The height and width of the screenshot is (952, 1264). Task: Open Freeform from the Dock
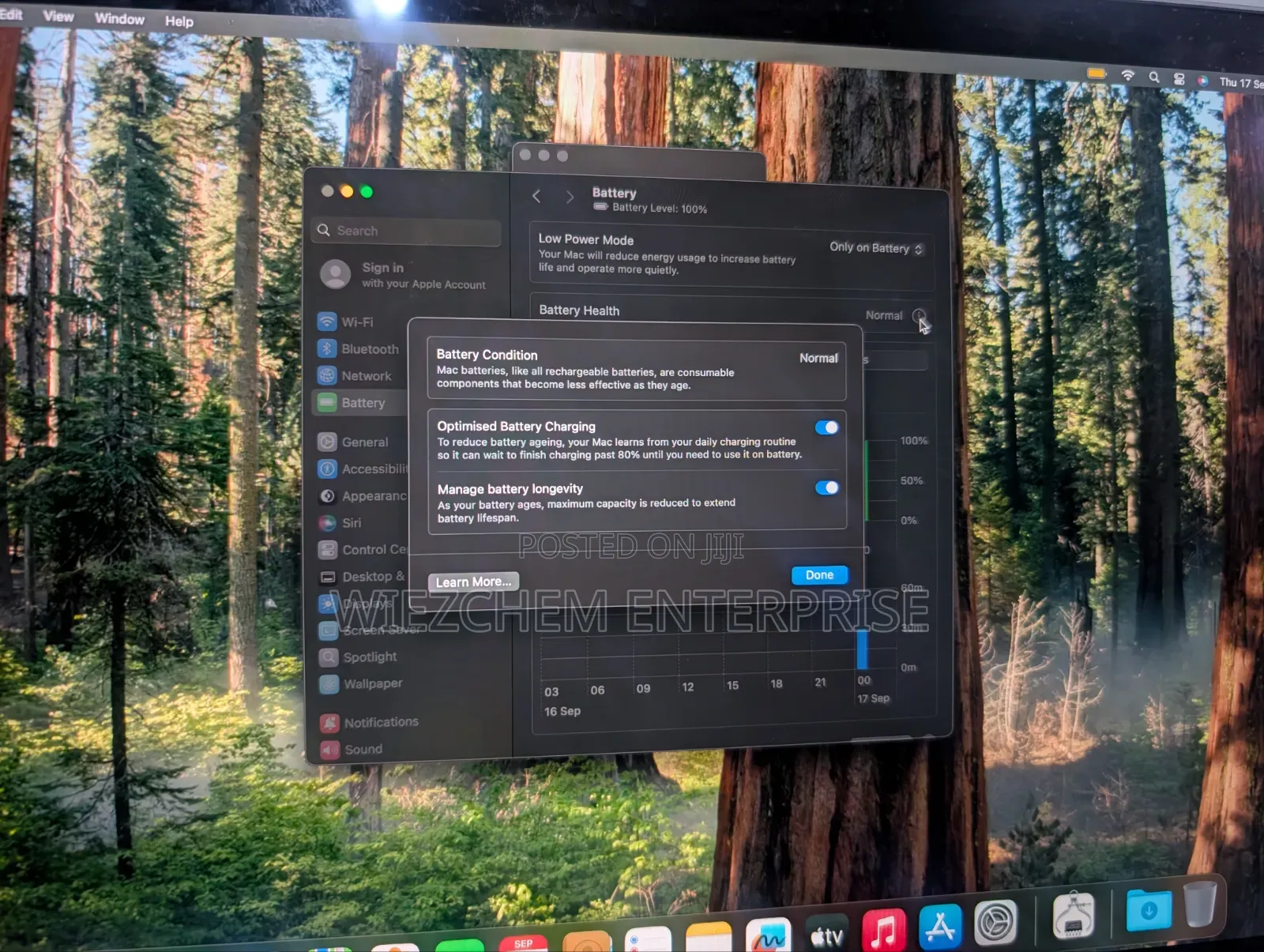pos(769,937)
